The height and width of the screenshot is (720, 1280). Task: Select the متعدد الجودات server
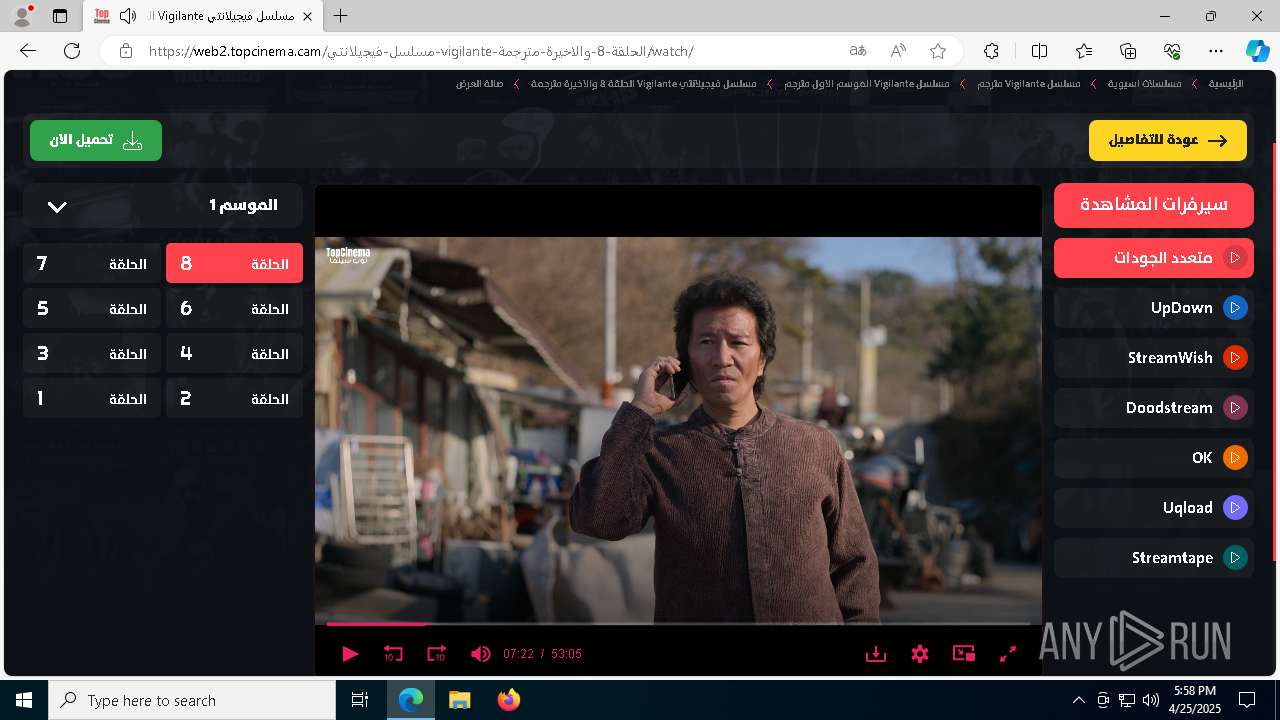[x=1154, y=258]
